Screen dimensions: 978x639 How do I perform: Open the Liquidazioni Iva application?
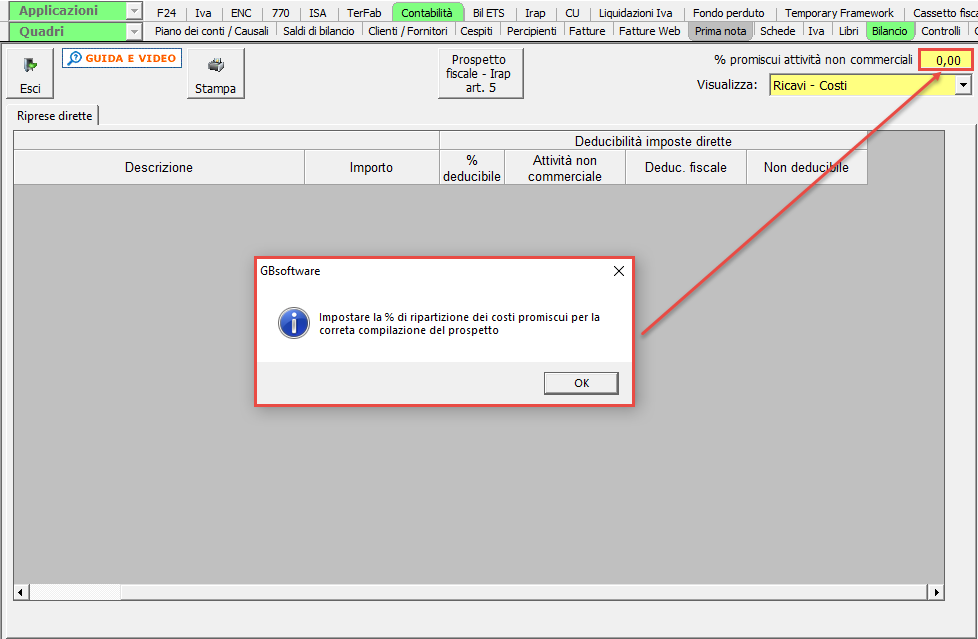[635, 13]
